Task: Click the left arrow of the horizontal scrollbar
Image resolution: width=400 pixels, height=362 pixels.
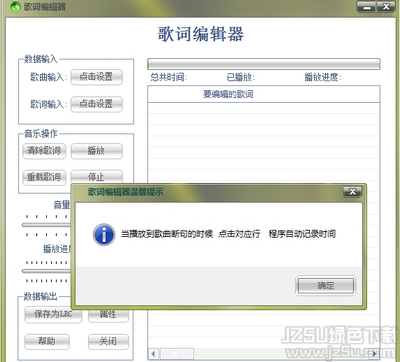Action: click(x=153, y=353)
